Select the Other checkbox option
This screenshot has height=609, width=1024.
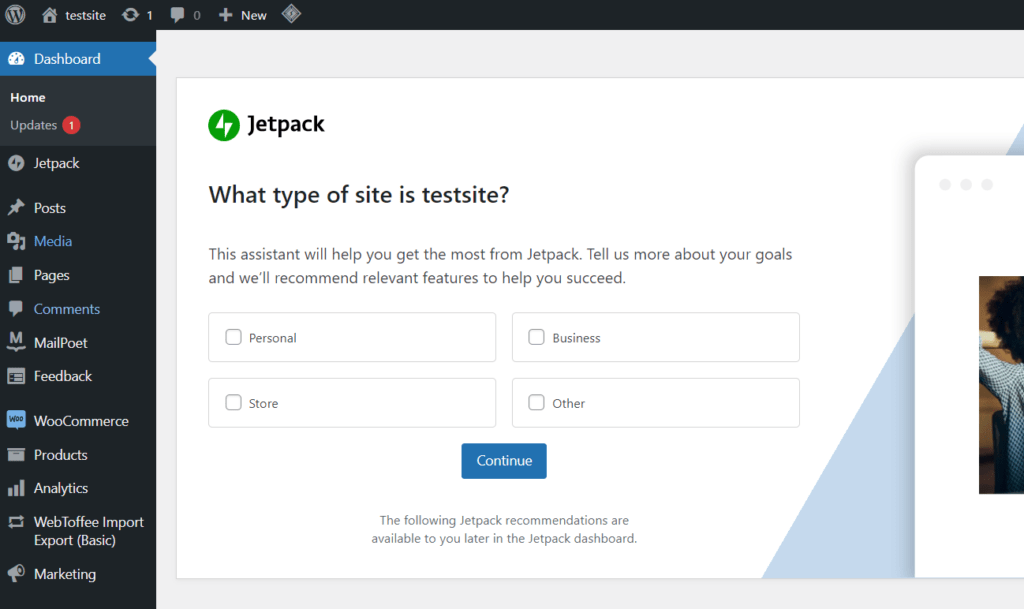tap(536, 403)
